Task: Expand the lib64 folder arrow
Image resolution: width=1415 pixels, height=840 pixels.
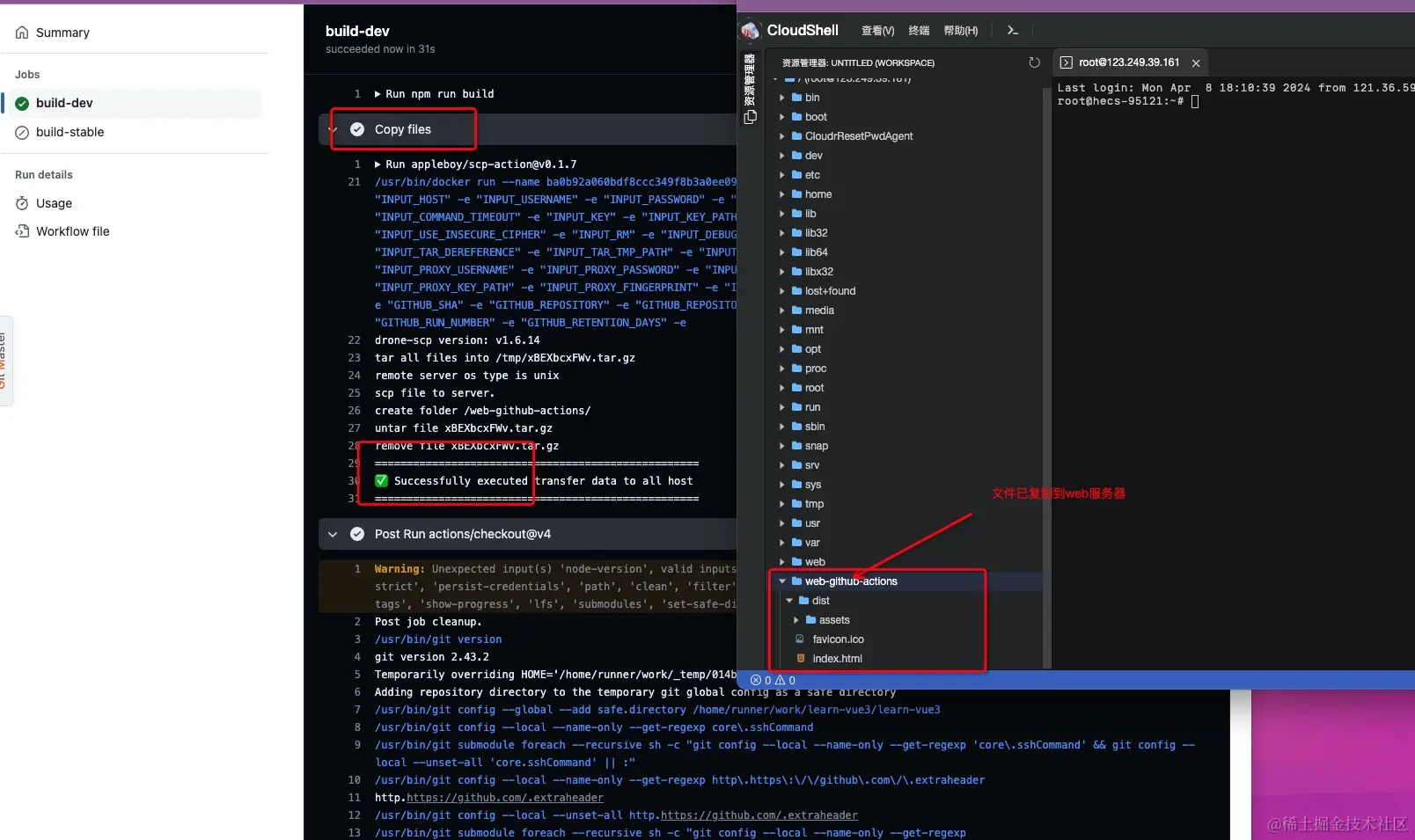Action: tap(782, 252)
